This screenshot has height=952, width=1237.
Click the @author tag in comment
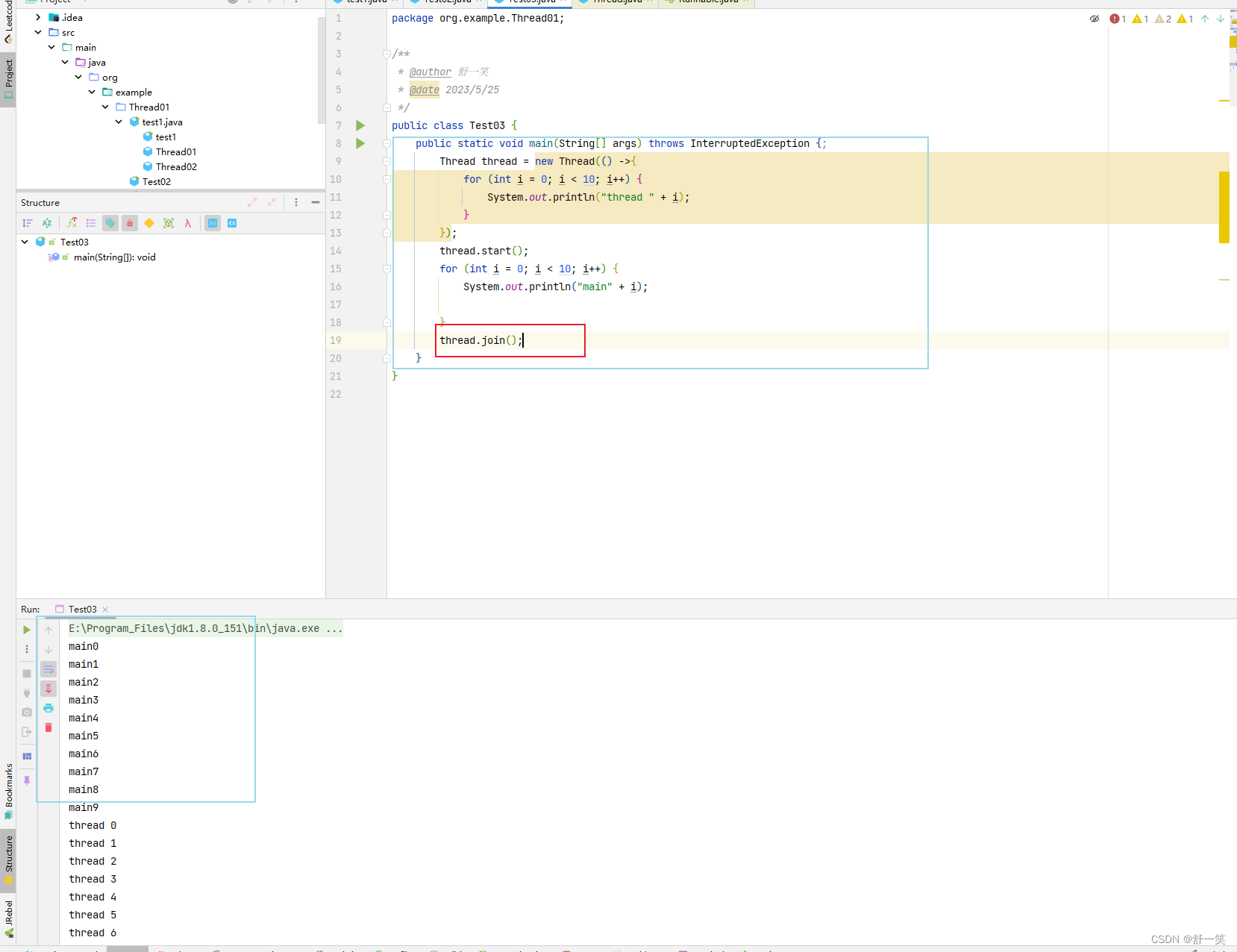point(430,72)
